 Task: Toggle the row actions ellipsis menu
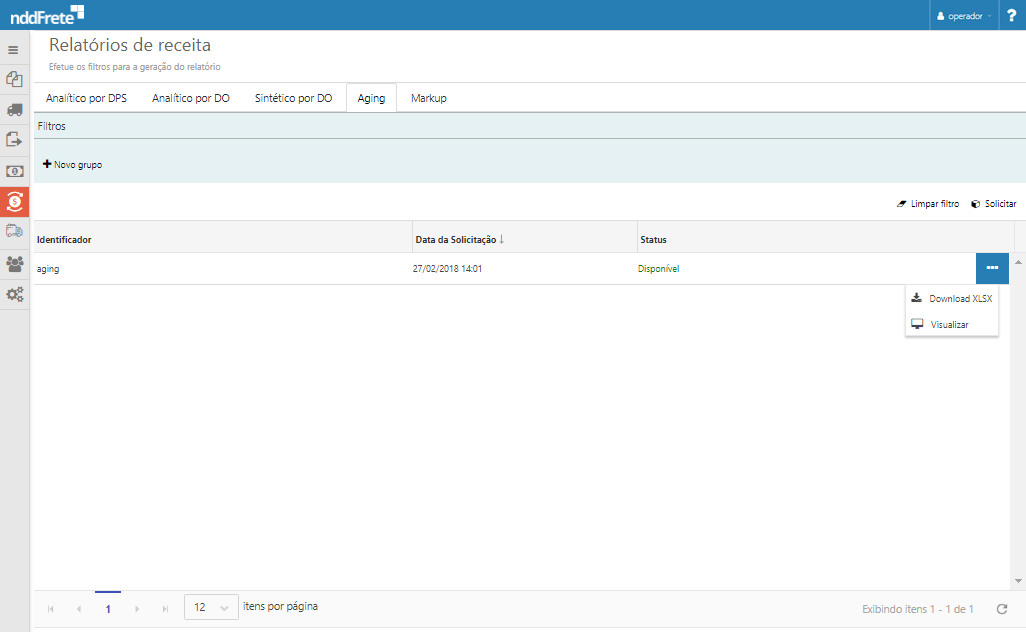click(x=992, y=268)
